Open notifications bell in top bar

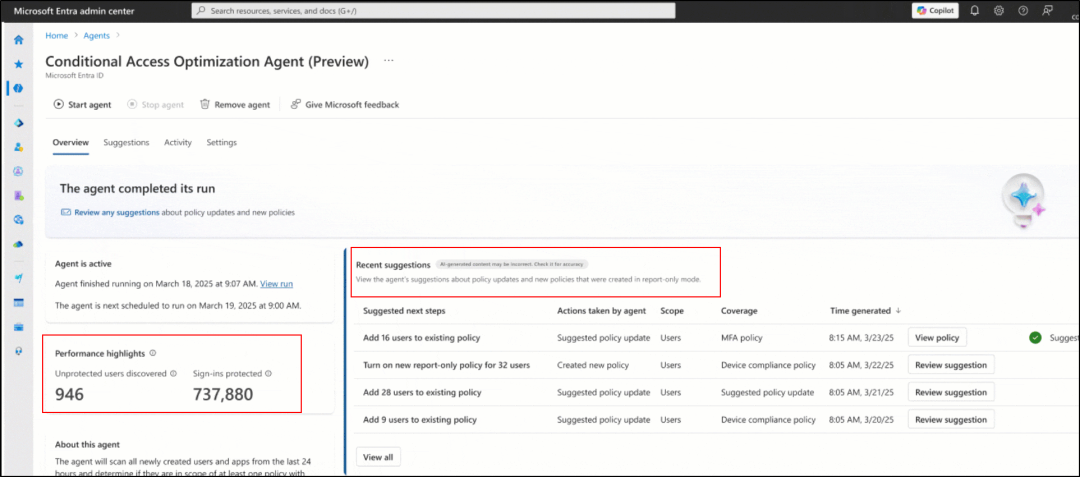coord(975,10)
